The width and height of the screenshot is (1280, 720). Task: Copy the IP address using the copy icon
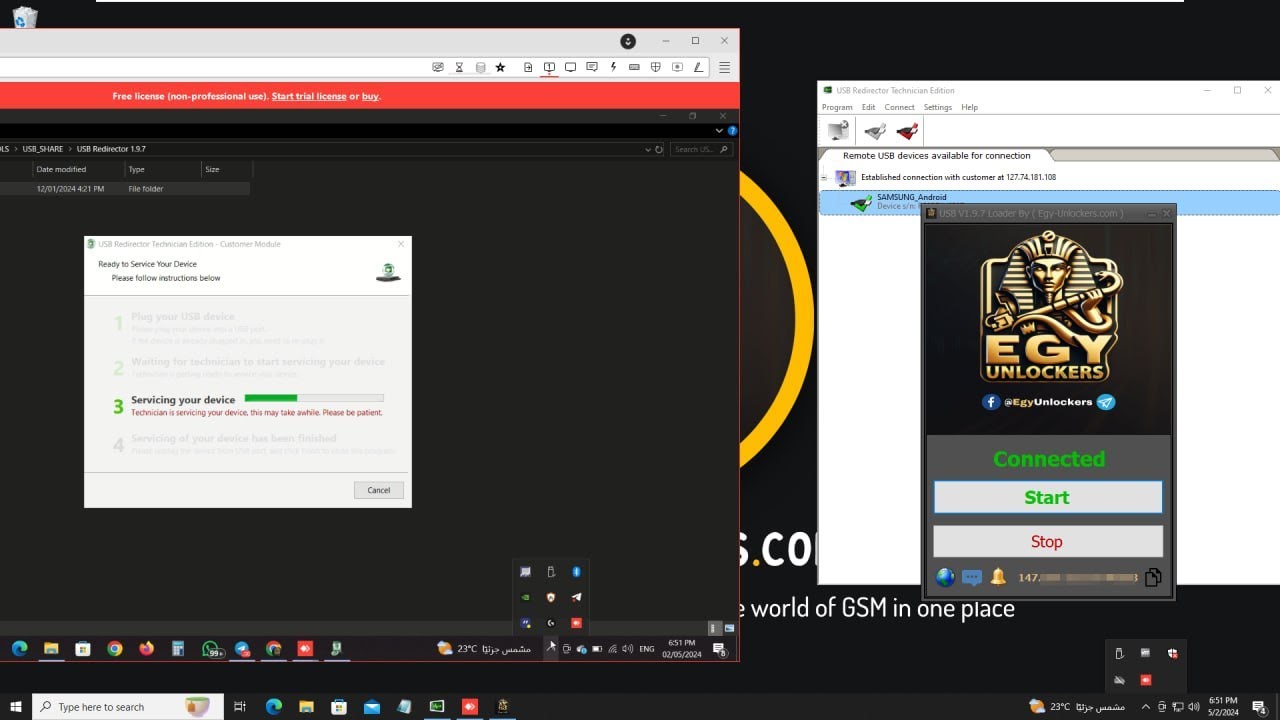click(1153, 577)
